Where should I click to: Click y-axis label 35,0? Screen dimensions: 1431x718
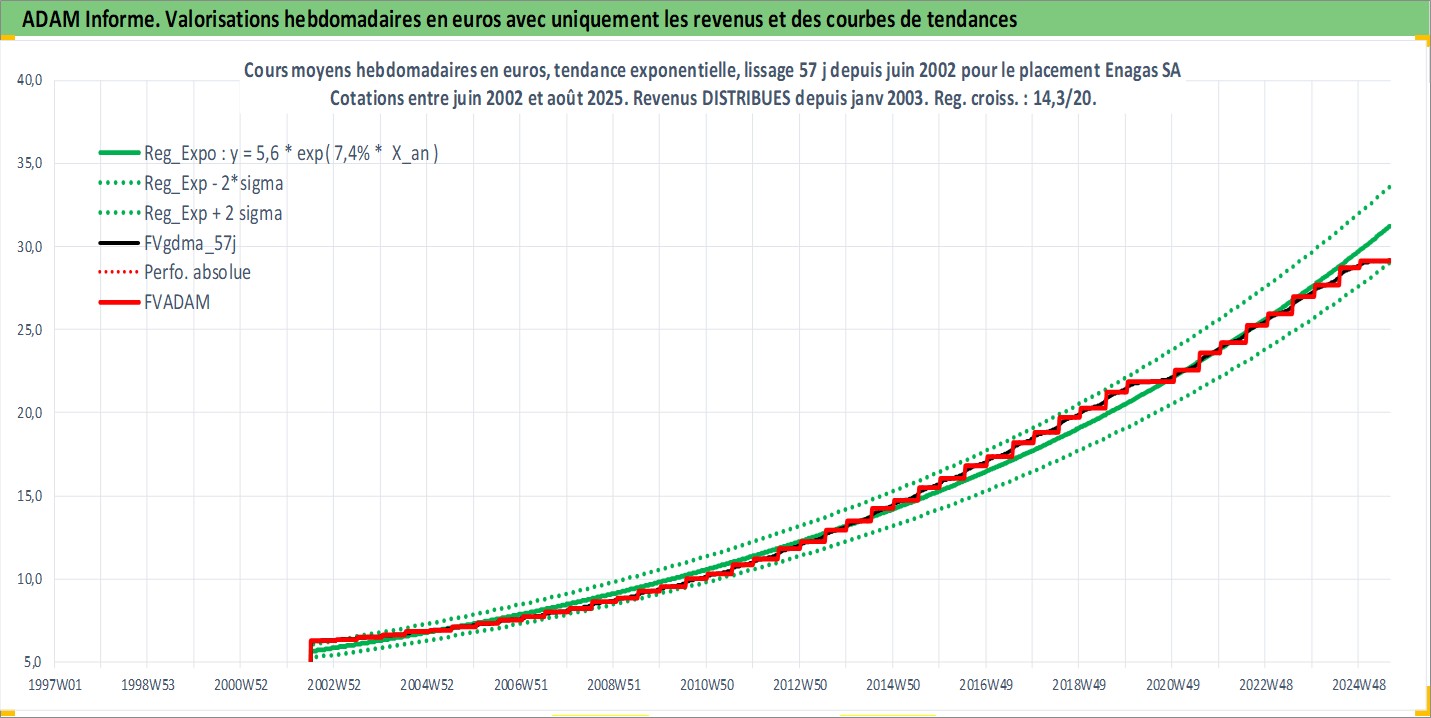tap(31, 164)
